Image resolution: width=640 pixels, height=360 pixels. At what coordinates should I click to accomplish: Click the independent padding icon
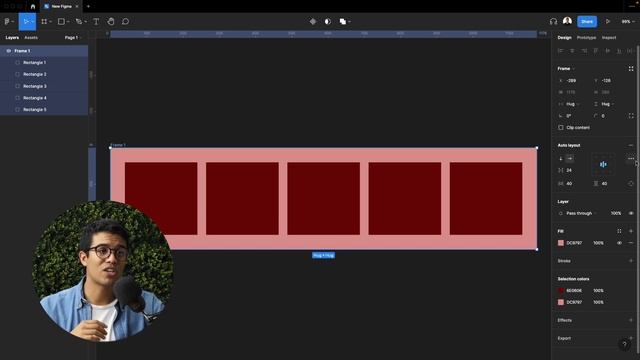(631, 184)
